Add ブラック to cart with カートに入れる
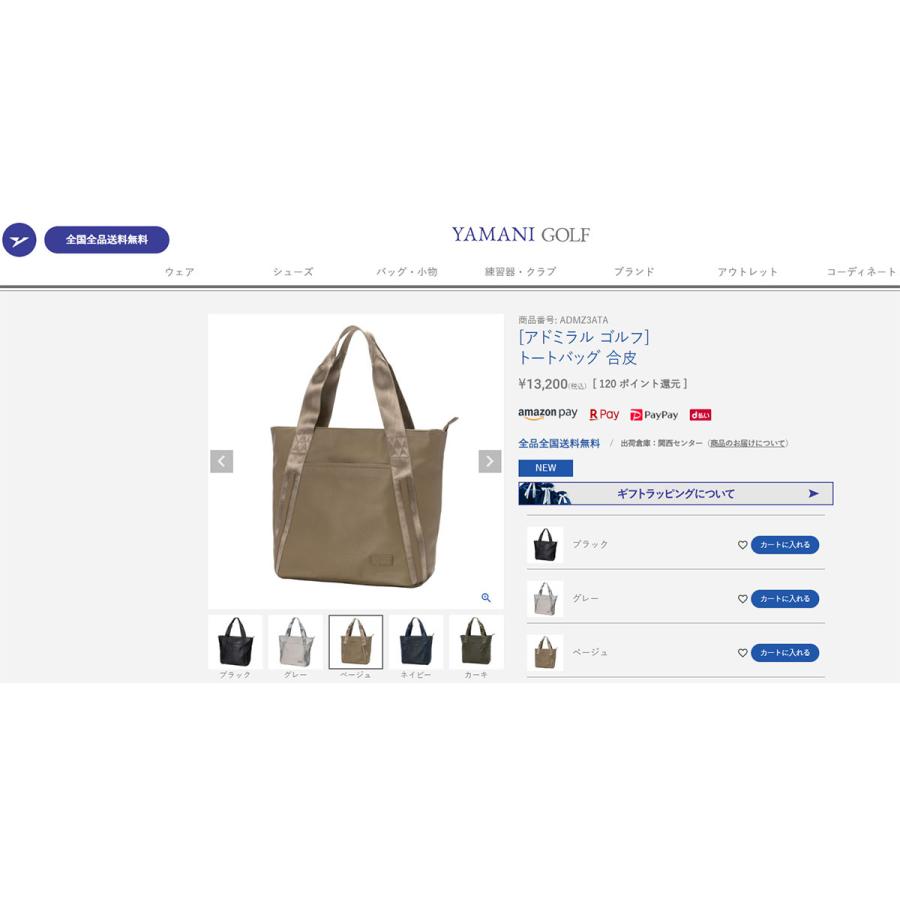 [x=785, y=545]
